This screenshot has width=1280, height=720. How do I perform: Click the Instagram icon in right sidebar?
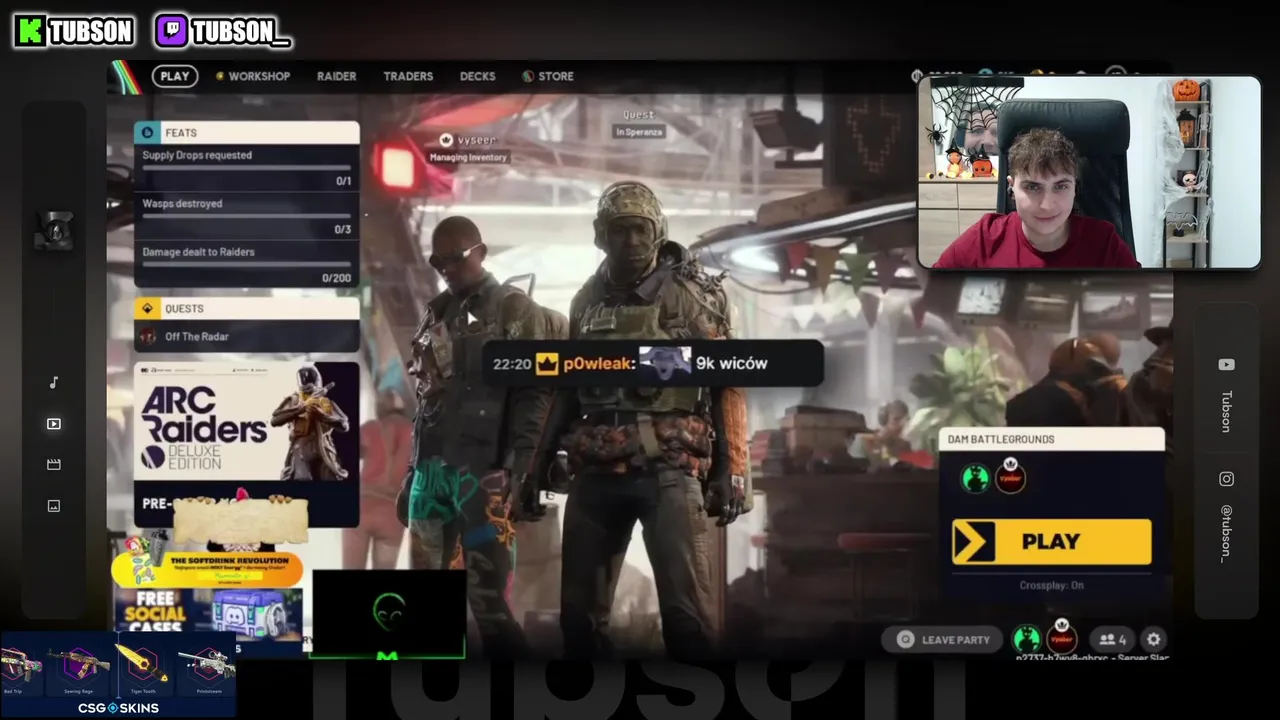coord(1226,479)
